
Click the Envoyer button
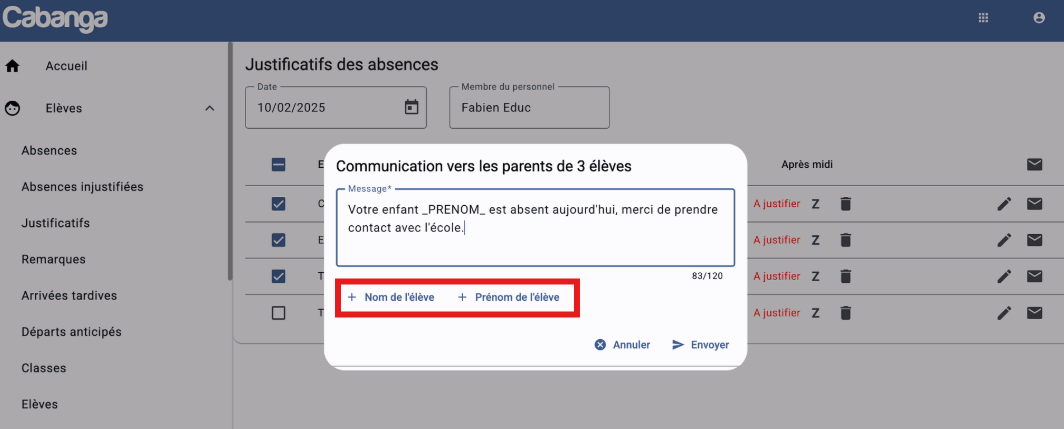point(700,345)
